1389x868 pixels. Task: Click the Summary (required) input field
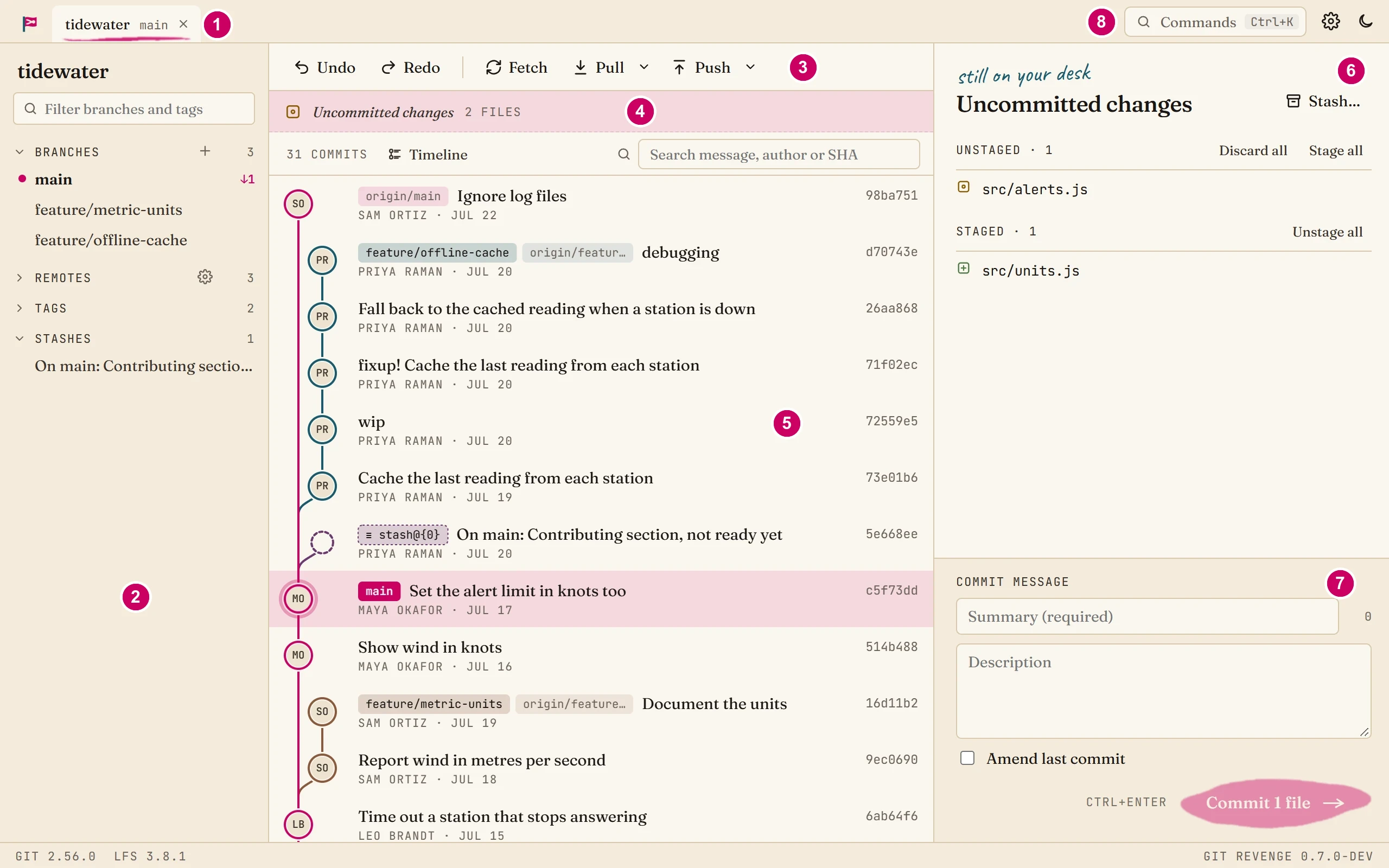point(1147,617)
